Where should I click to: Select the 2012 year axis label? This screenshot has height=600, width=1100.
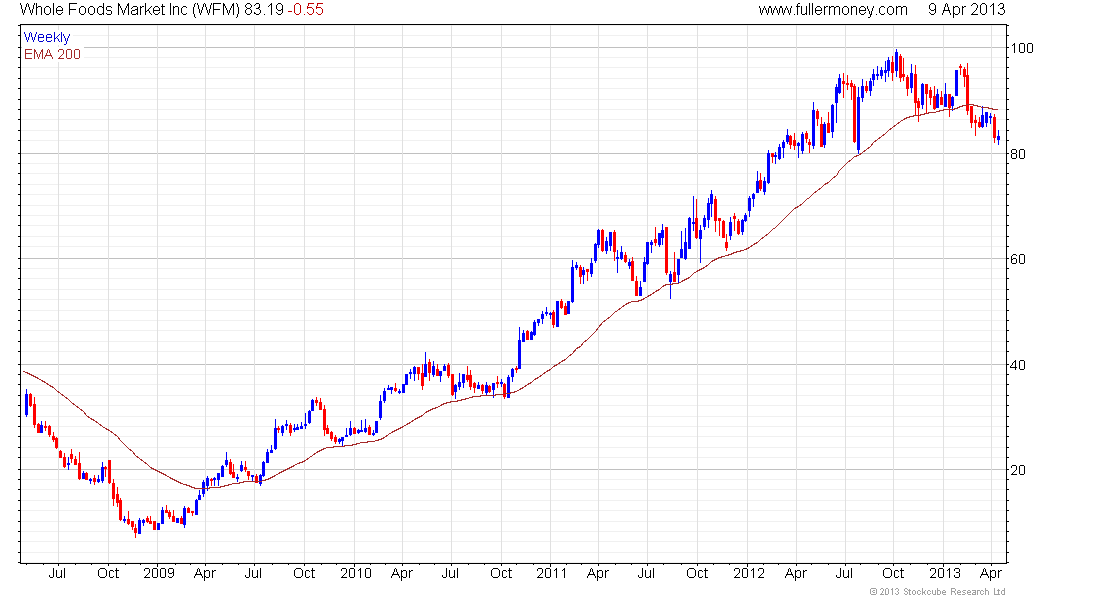(x=749, y=573)
